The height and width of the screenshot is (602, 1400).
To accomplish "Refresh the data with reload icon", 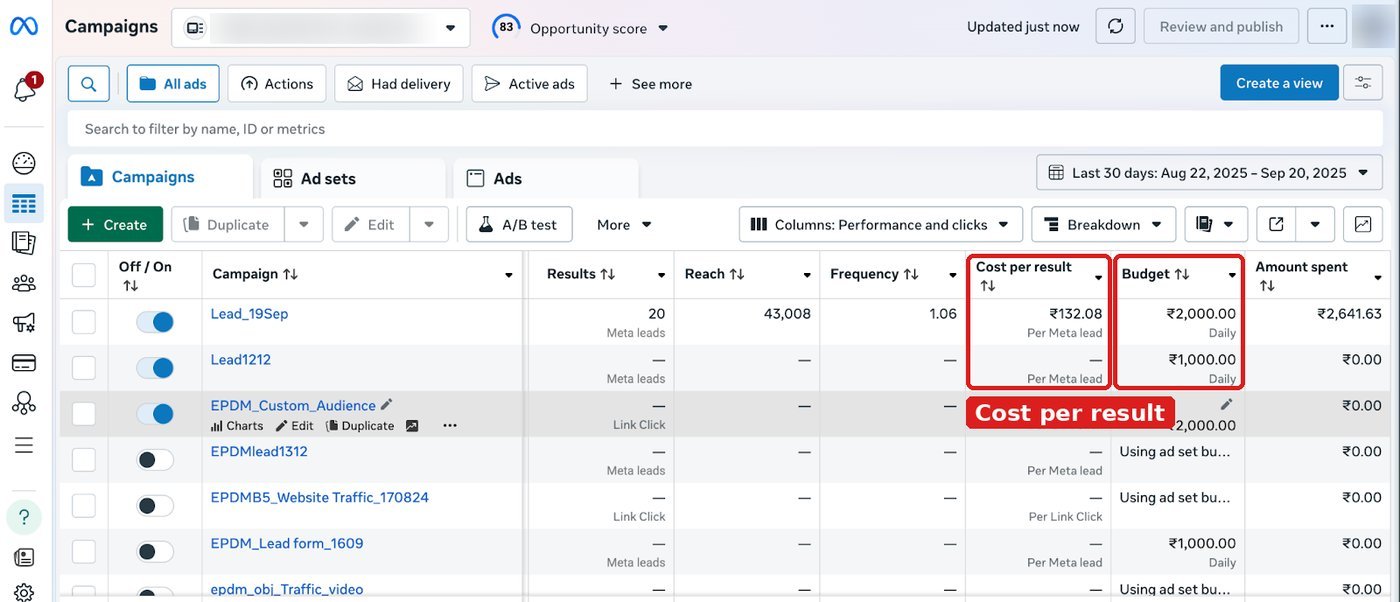I will tap(1115, 27).
